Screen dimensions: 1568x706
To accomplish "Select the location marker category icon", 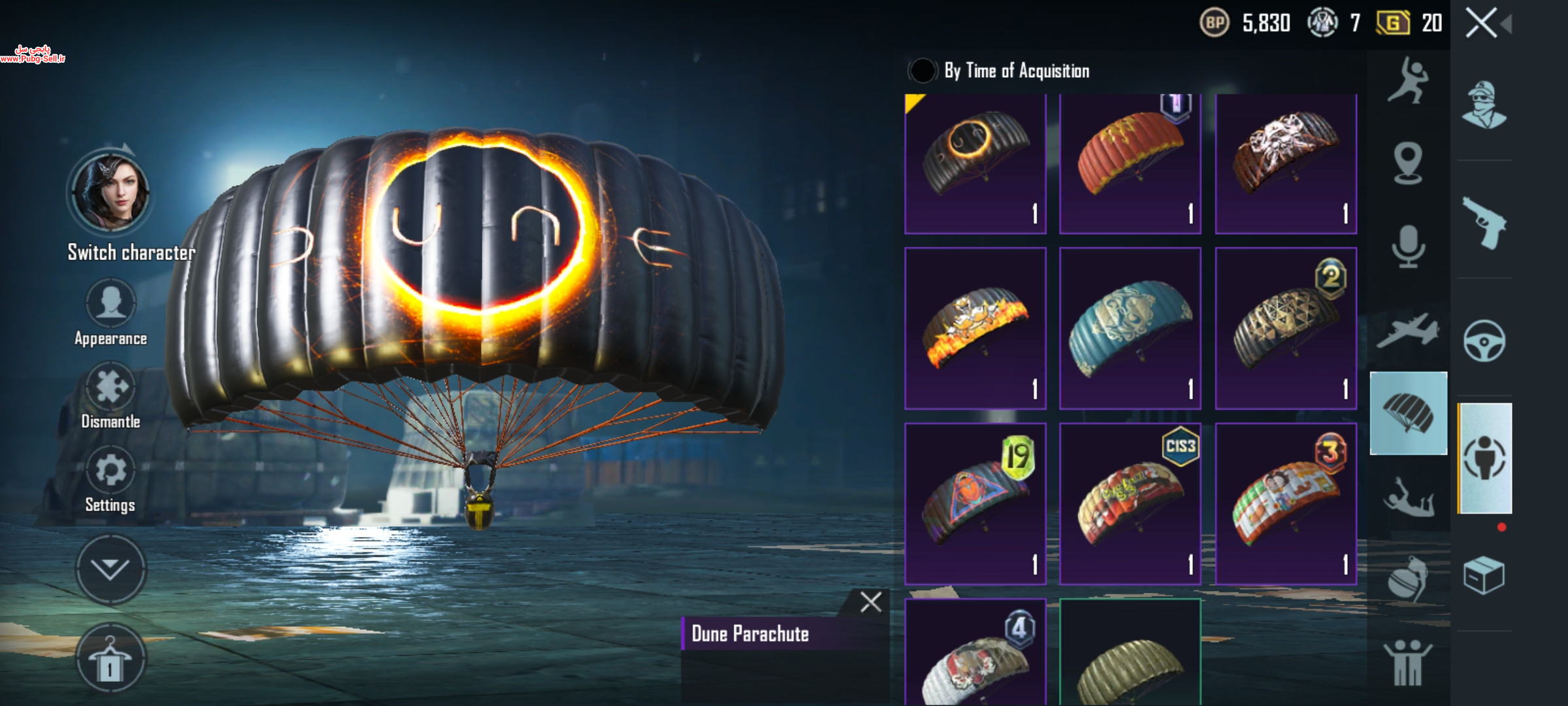I will click(x=1407, y=163).
